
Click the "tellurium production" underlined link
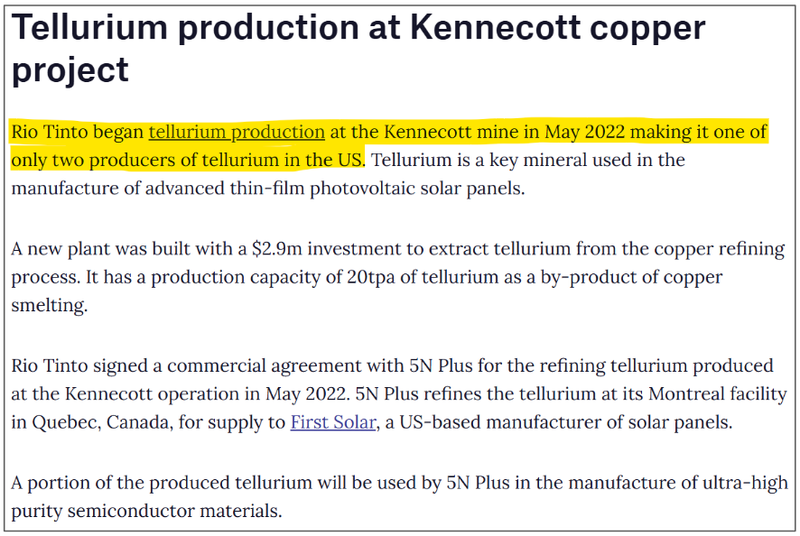[236, 132]
